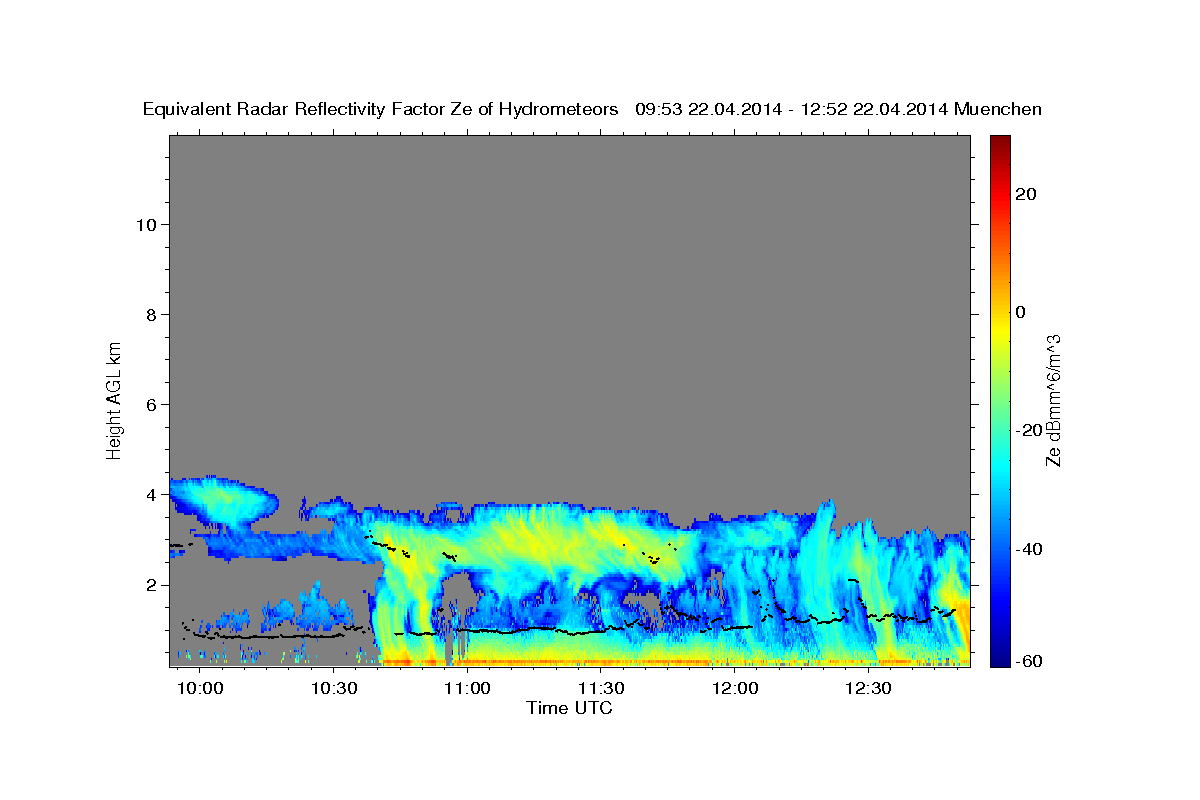Click the colorbar label '0'
This screenshot has width=1200, height=800.
(1020, 312)
